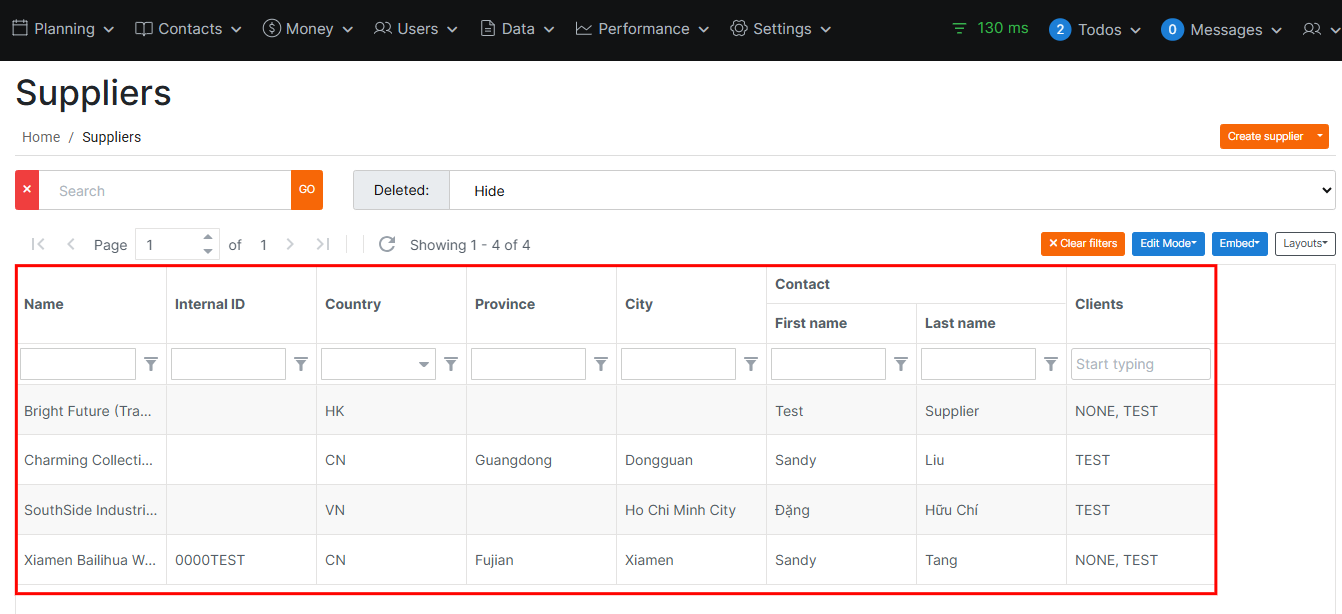Decrease the page number stepper
Image resolution: width=1342 pixels, height=614 pixels.
tap(208, 251)
